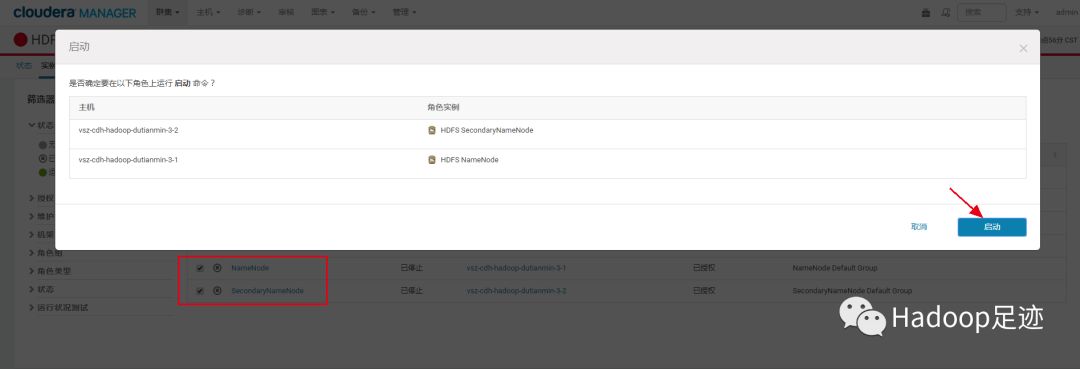The width and height of the screenshot is (1080, 369).
Task: Expand the 角色类型 filter section
Action: pyautogui.click(x=49, y=271)
